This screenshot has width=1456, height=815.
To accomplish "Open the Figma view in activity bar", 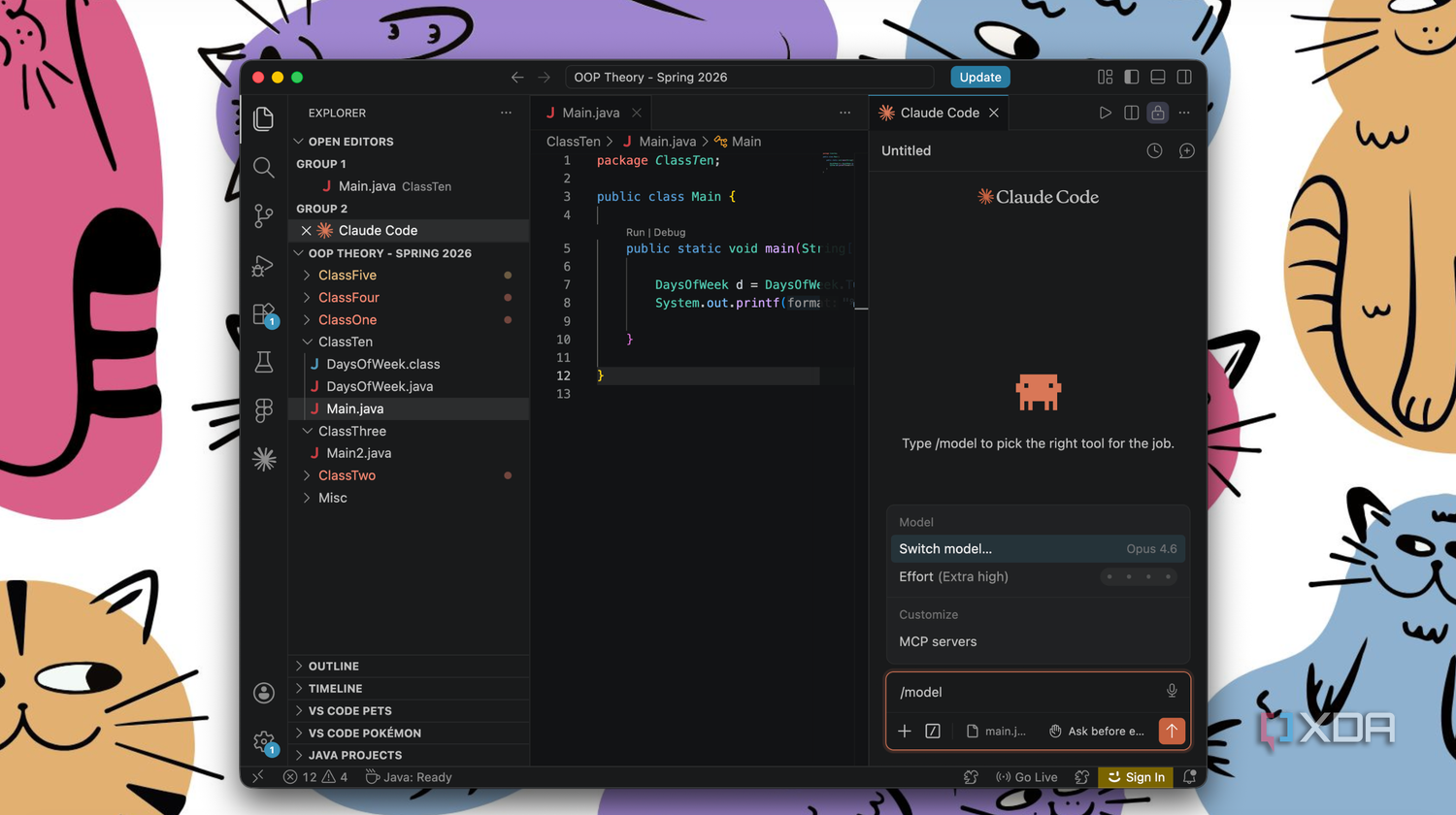I will [263, 410].
